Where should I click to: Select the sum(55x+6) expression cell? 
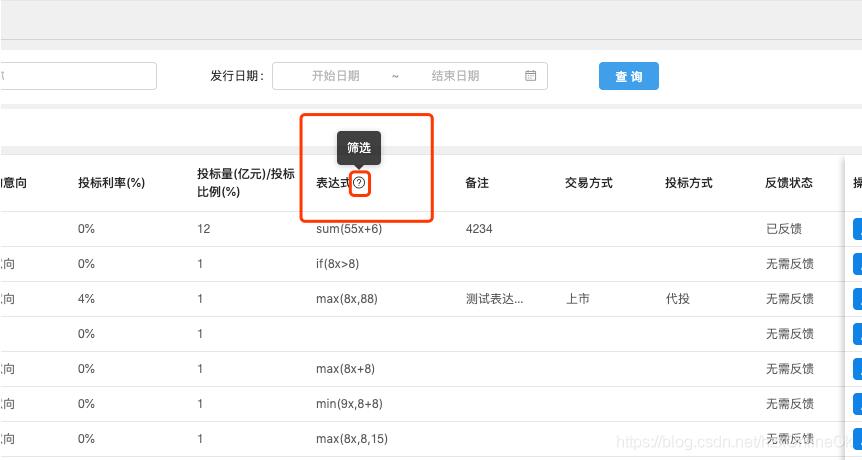pos(349,229)
